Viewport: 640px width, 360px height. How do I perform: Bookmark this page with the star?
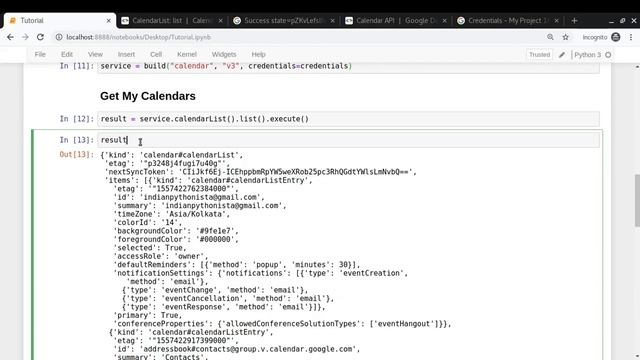click(565, 37)
